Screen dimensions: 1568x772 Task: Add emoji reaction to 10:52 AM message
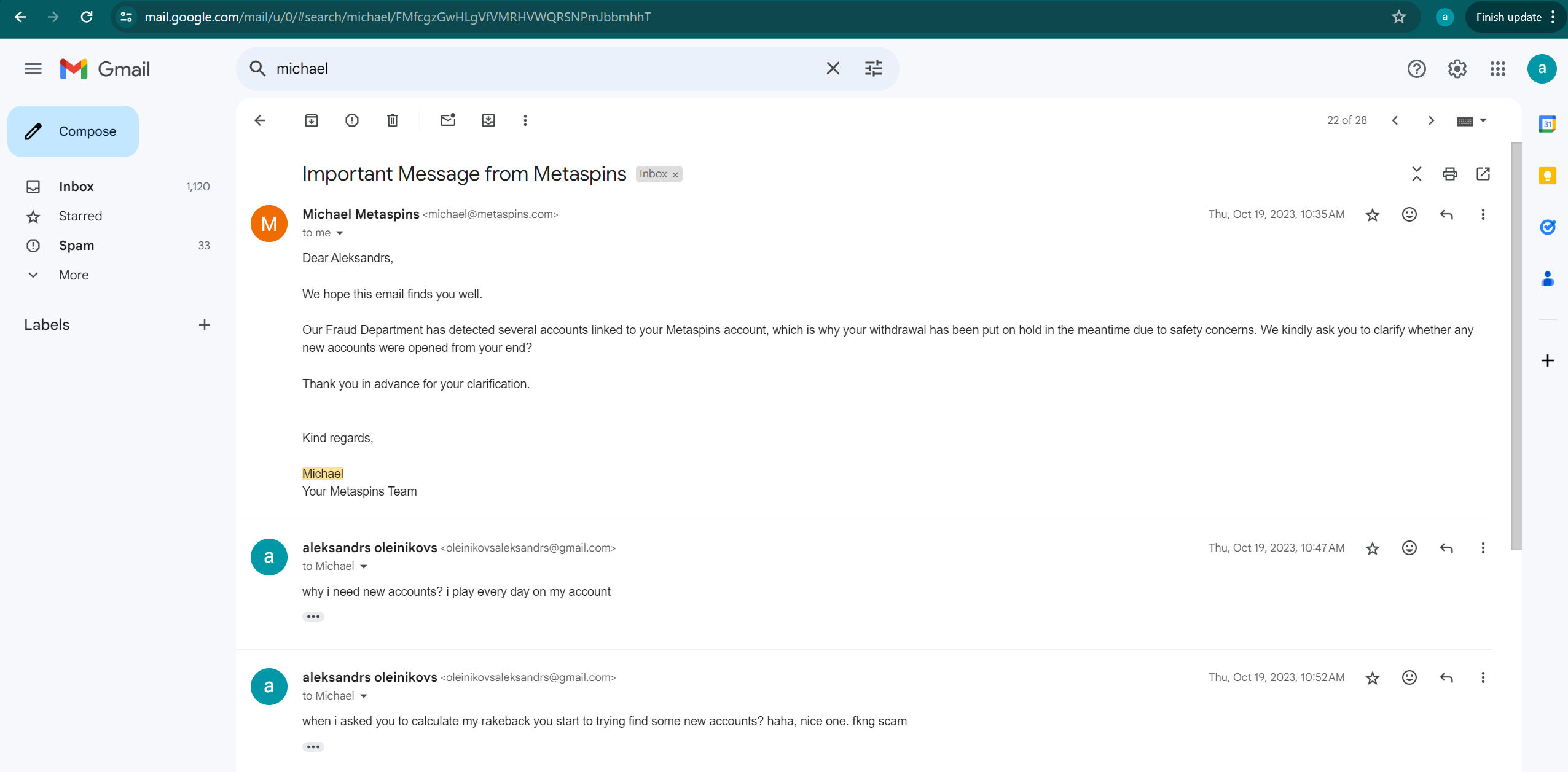pyautogui.click(x=1409, y=677)
